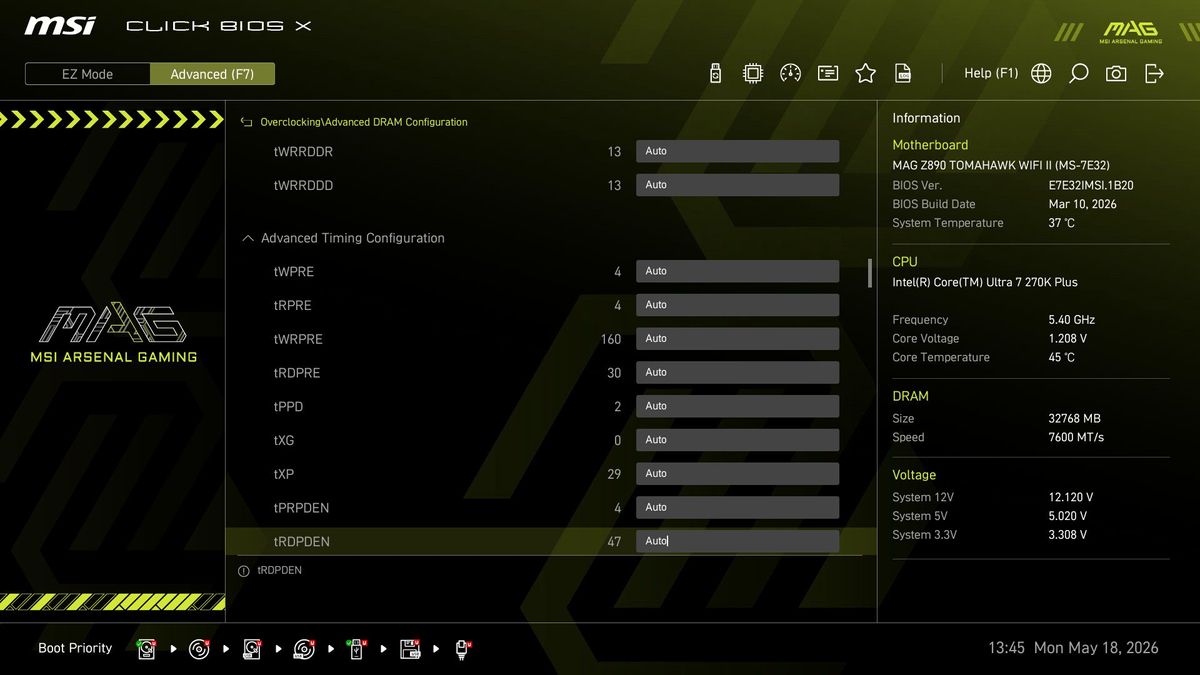The image size is (1200, 675).
Task: Open the tRPRE Auto value field
Action: (737, 305)
